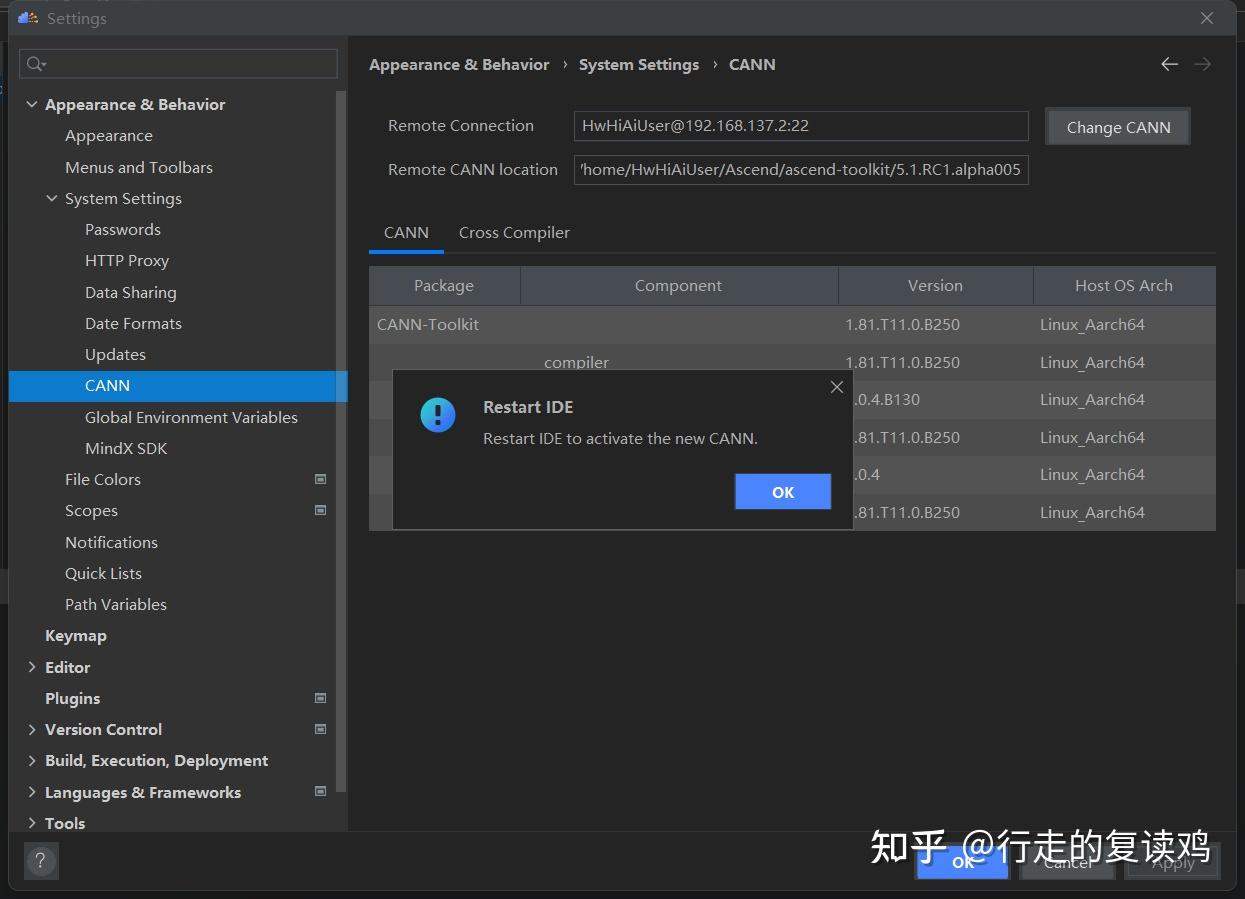Switch to the Cross Compiler tab
1245x899 pixels.
tap(514, 232)
